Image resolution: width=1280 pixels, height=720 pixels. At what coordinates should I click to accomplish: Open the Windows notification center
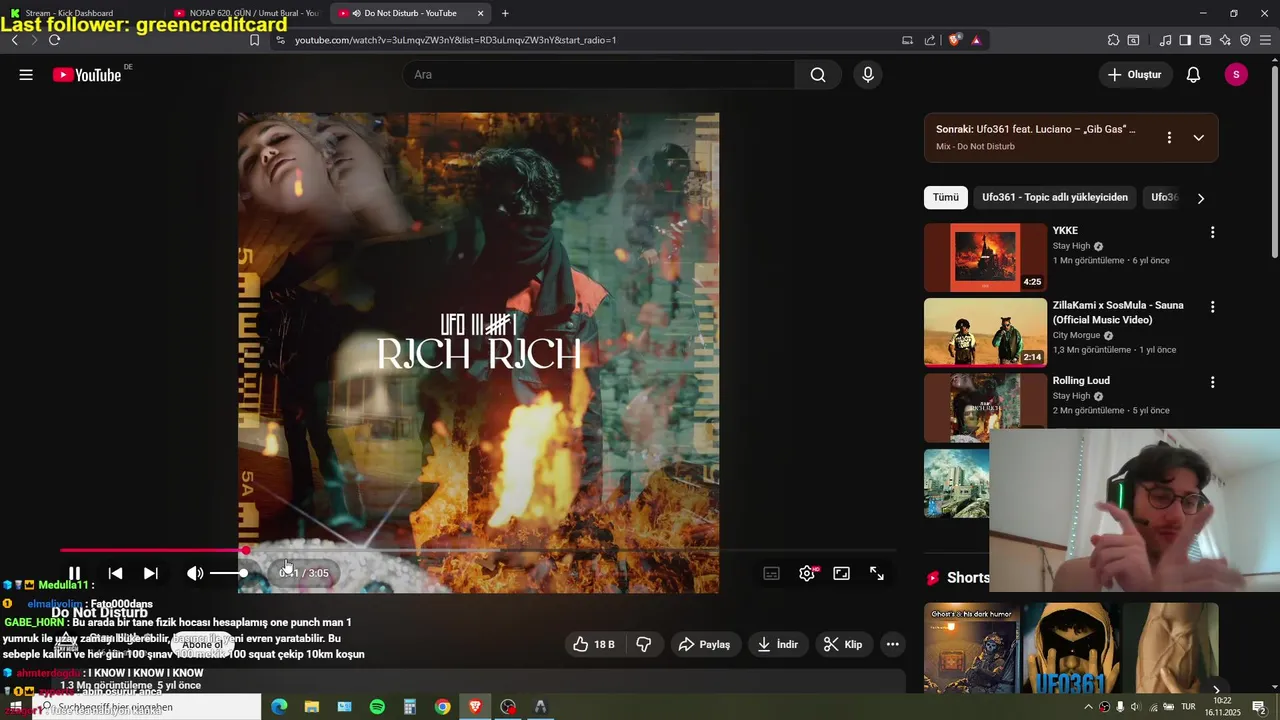[1259, 707]
